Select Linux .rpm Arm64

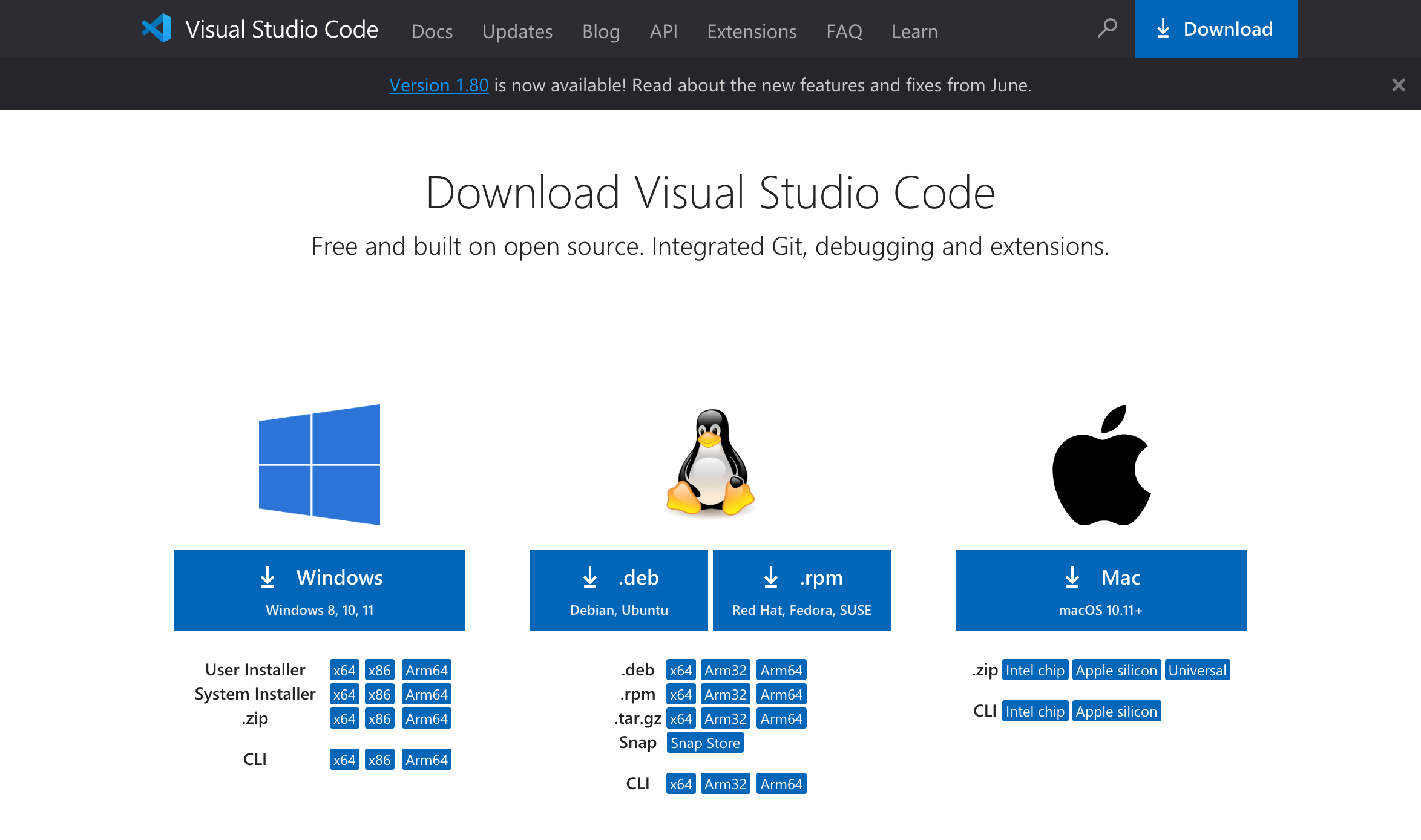click(781, 694)
